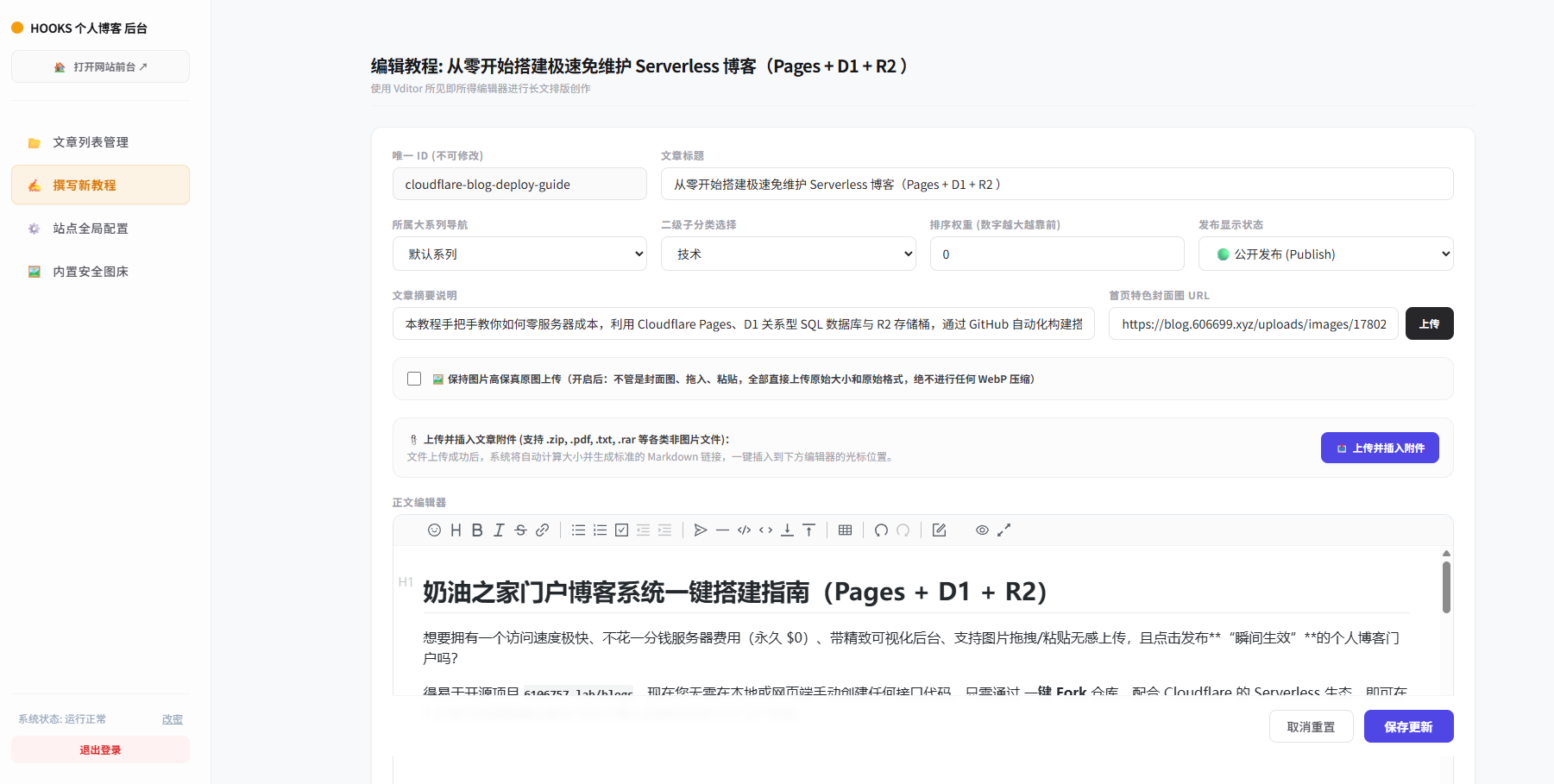
Task: Click the indent toolbar icon
Action: point(664,530)
